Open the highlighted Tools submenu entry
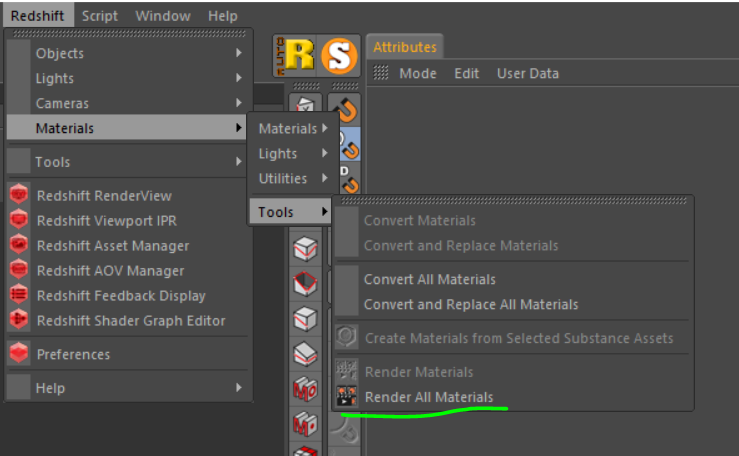 pyautogui.click(x=291, y=212)
